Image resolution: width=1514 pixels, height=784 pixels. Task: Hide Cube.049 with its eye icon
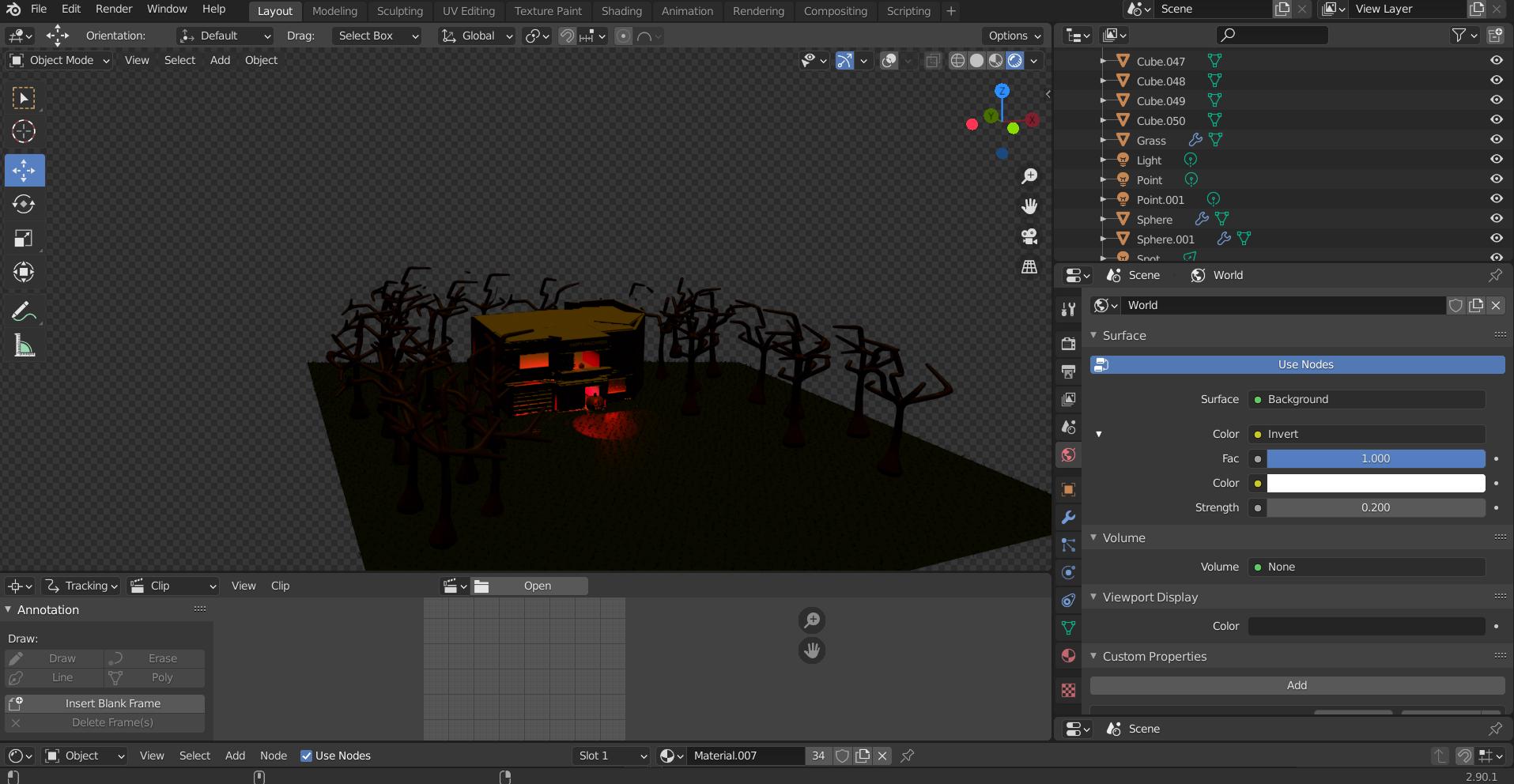pyautogui.click(x=1497, y=100)
